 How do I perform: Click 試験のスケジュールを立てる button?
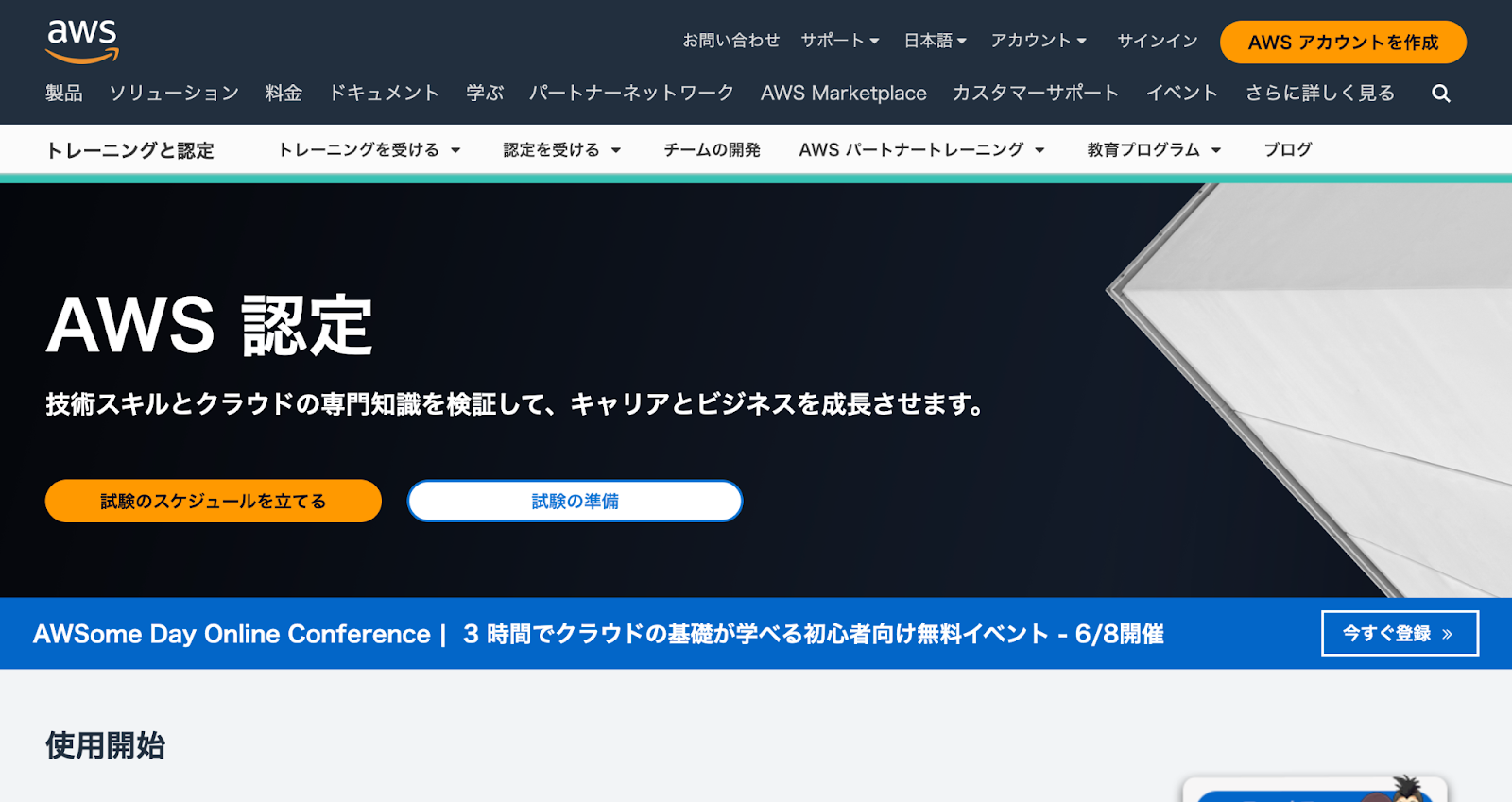point(214,501)
